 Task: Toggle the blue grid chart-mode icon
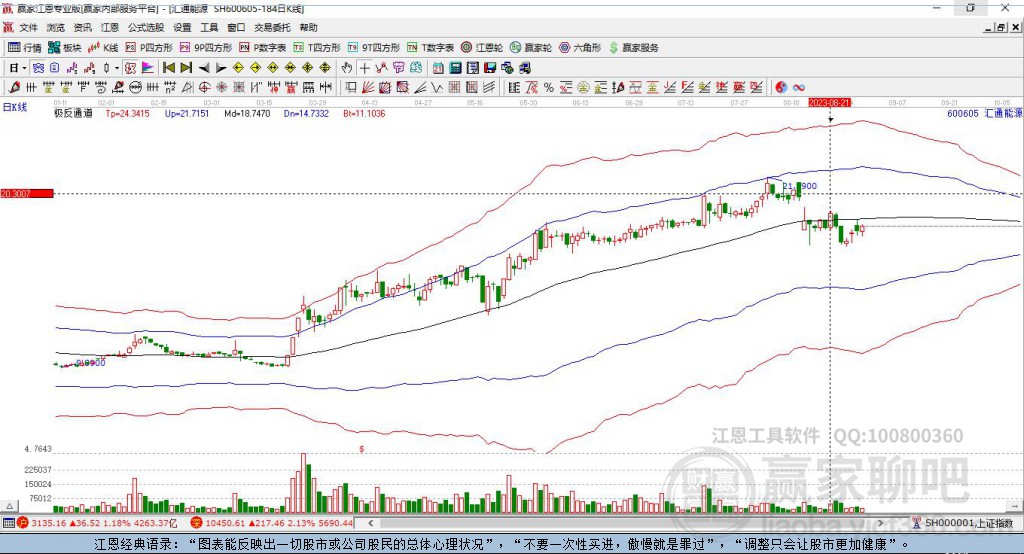(x=38, y=68)
